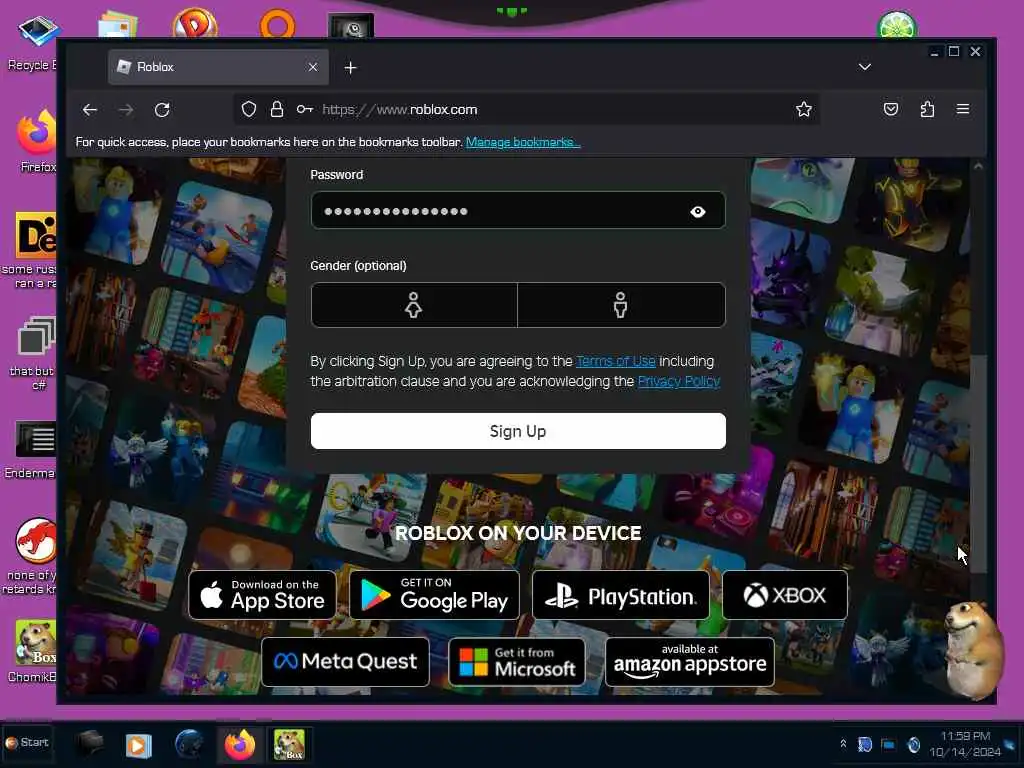Click the page vertical scrollbar thumb
This screenshot has width=1024, height=768.
(x=978, y=464)
